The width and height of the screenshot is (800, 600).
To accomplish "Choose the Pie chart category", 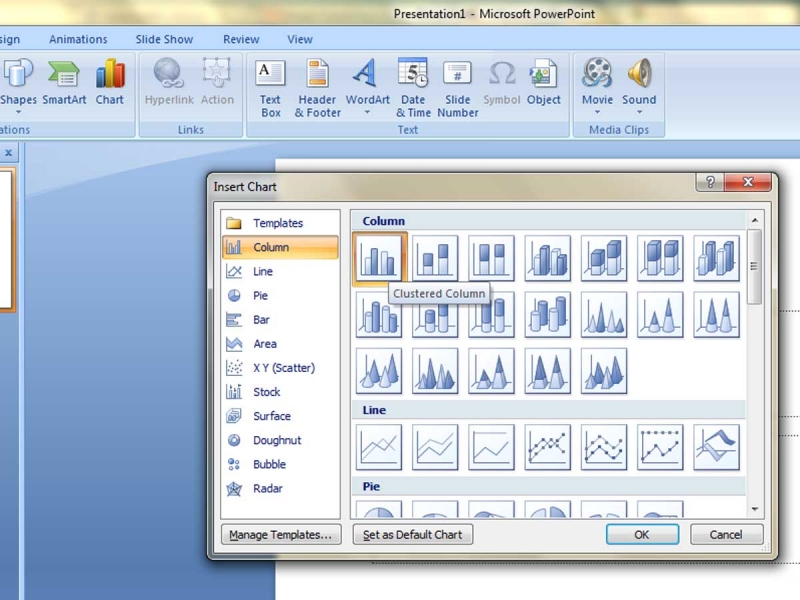I will click(260, 296).
